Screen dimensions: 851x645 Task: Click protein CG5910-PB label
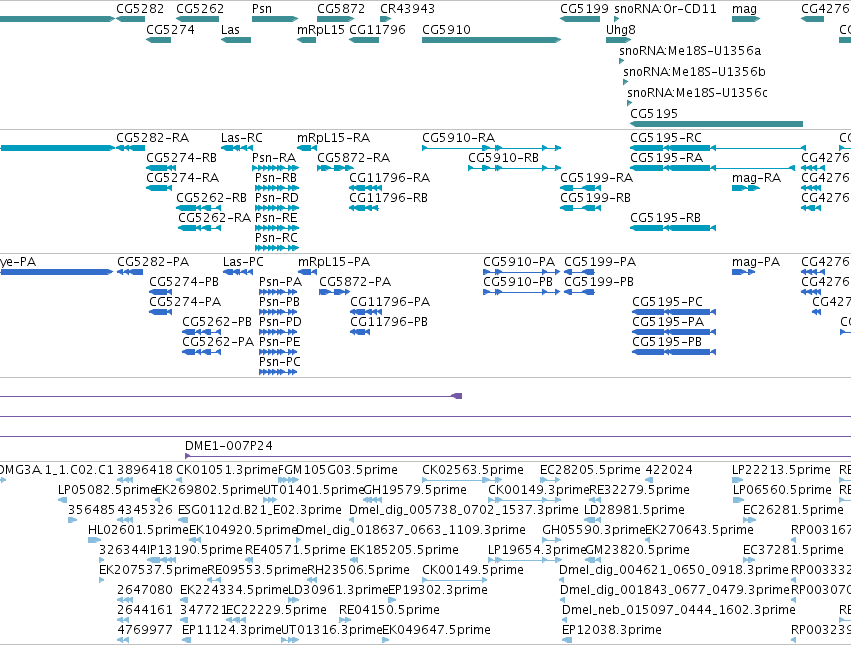[x=518, y=282]
